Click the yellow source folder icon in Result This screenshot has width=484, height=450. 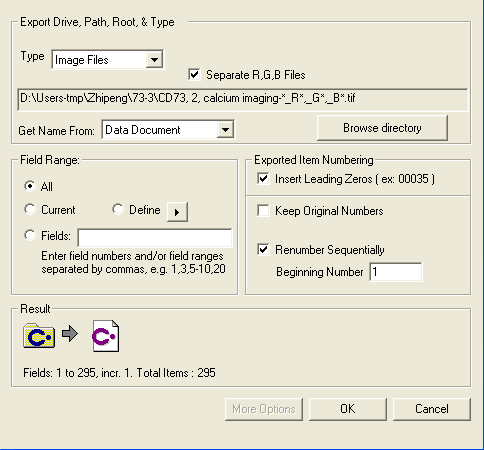pos(39,336)
